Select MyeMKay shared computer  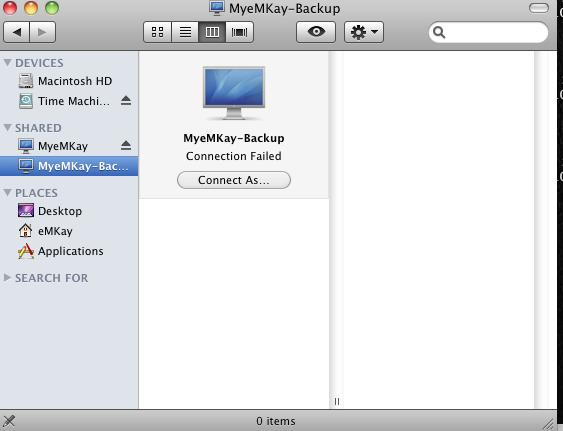click(x=69, y=146)
